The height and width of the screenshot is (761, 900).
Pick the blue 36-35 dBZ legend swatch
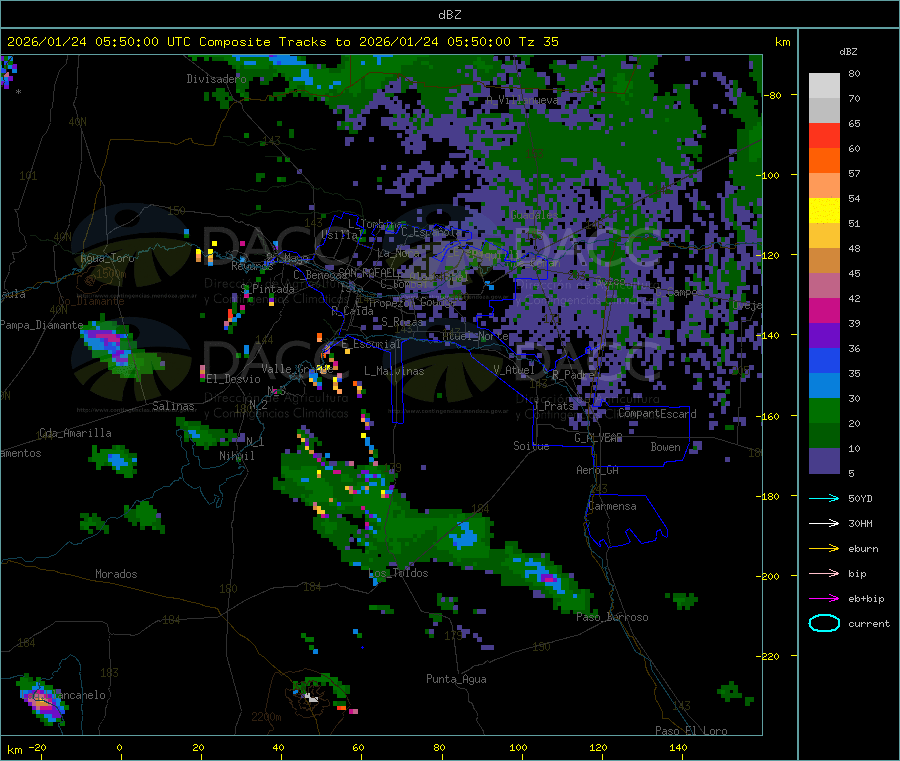pyautogui.click(x=824, y=360)
